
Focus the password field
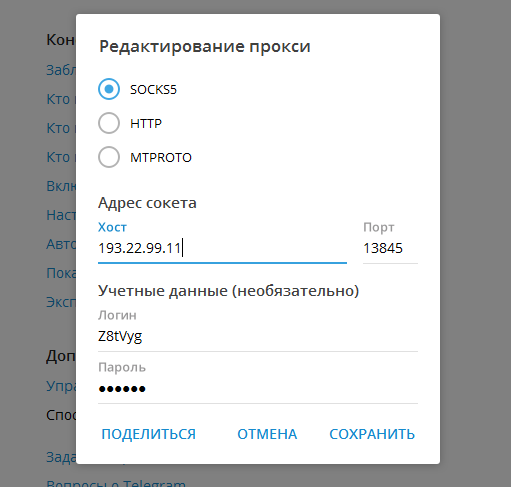click(x=258, y=389)
